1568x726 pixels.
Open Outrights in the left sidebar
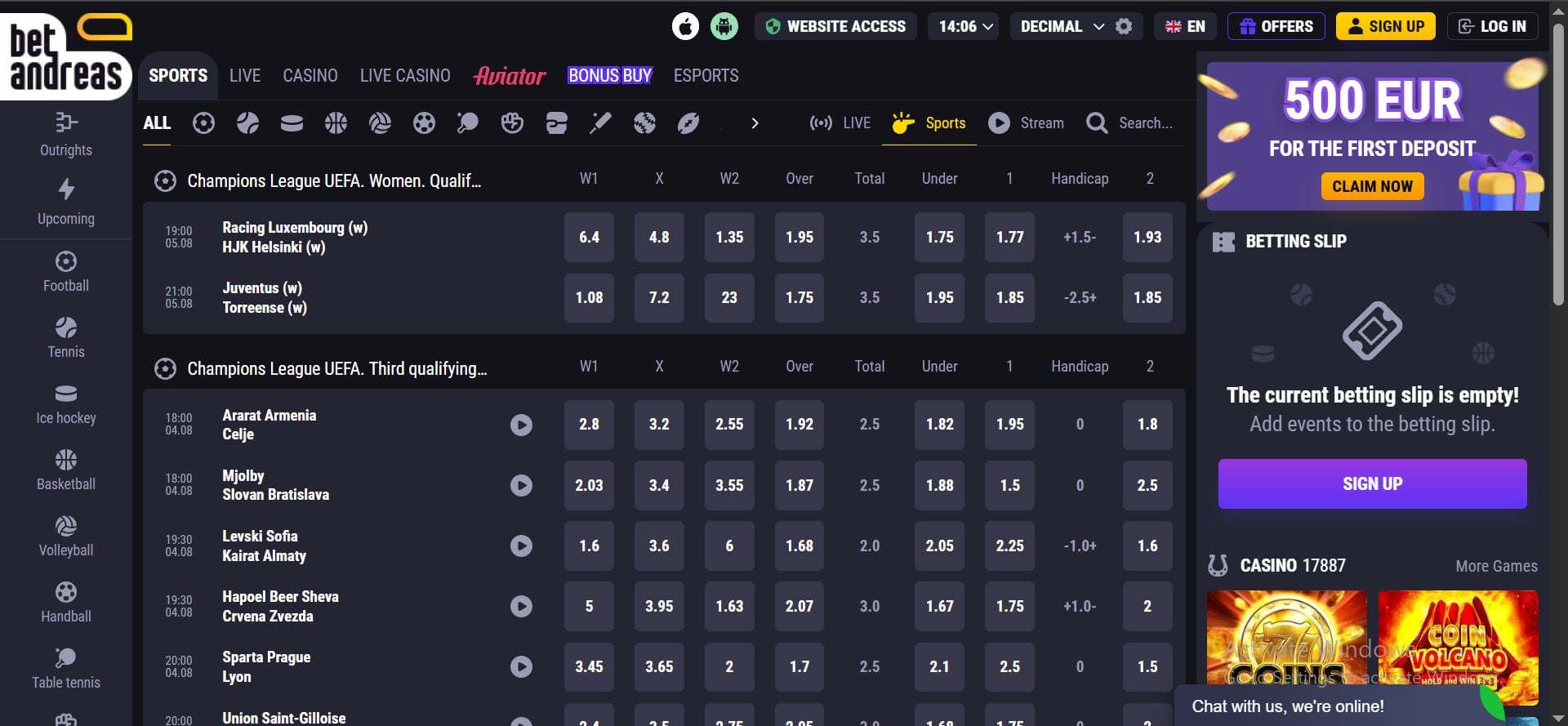tap(66, 134)
